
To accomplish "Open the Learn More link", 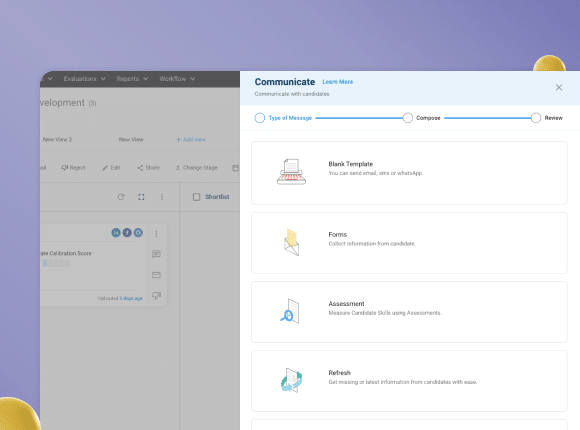I will pos(337,82).
